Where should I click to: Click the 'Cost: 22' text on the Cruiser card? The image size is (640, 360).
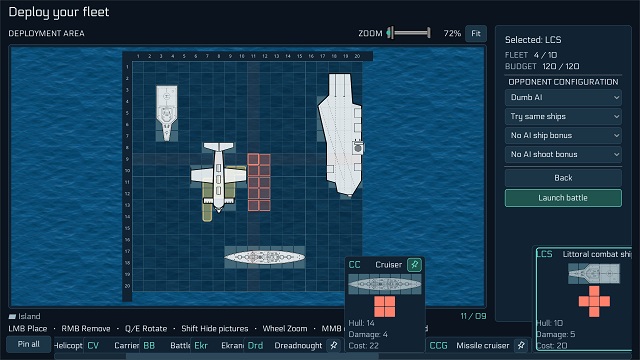tap(363, 345)
